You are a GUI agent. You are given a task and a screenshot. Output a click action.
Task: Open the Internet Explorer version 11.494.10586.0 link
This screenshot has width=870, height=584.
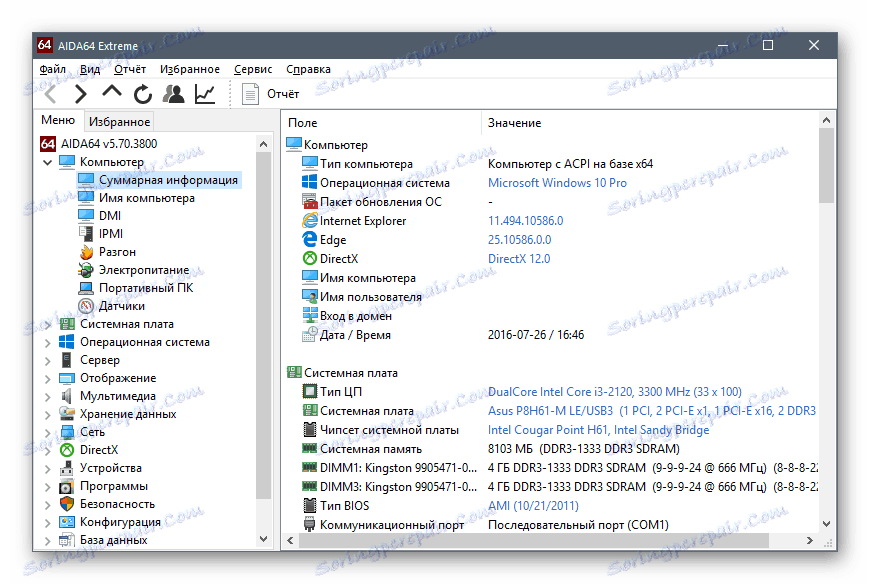pos(525,221)
